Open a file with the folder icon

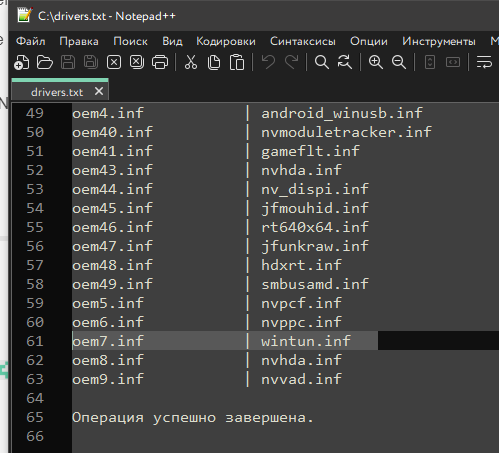45,62
